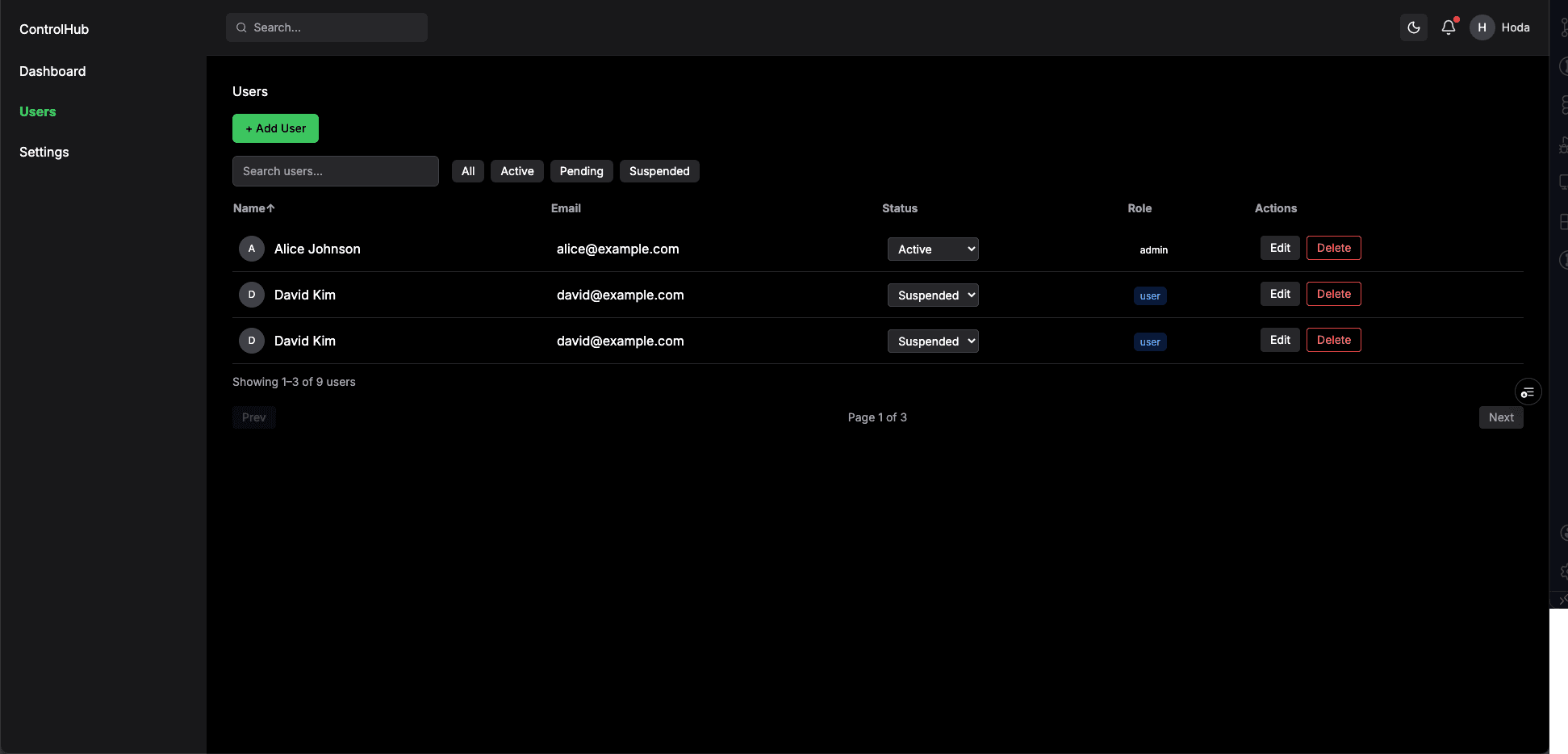The height and width of the screenshot is (754, 1568).
Task: Click the ControlHub logo text
Action: [x=54, y=29]
